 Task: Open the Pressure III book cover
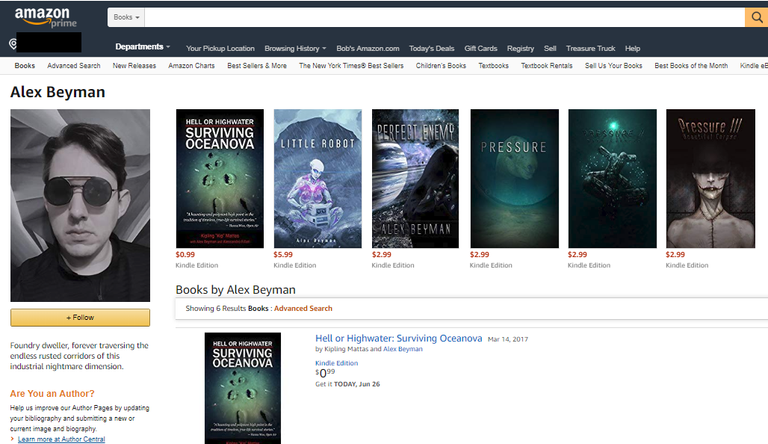(710, 178)
